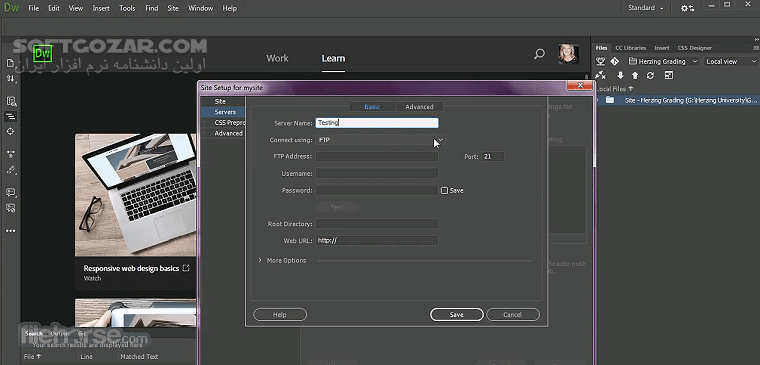
Task: Open the Help menu
Action: tap(230, 8)
